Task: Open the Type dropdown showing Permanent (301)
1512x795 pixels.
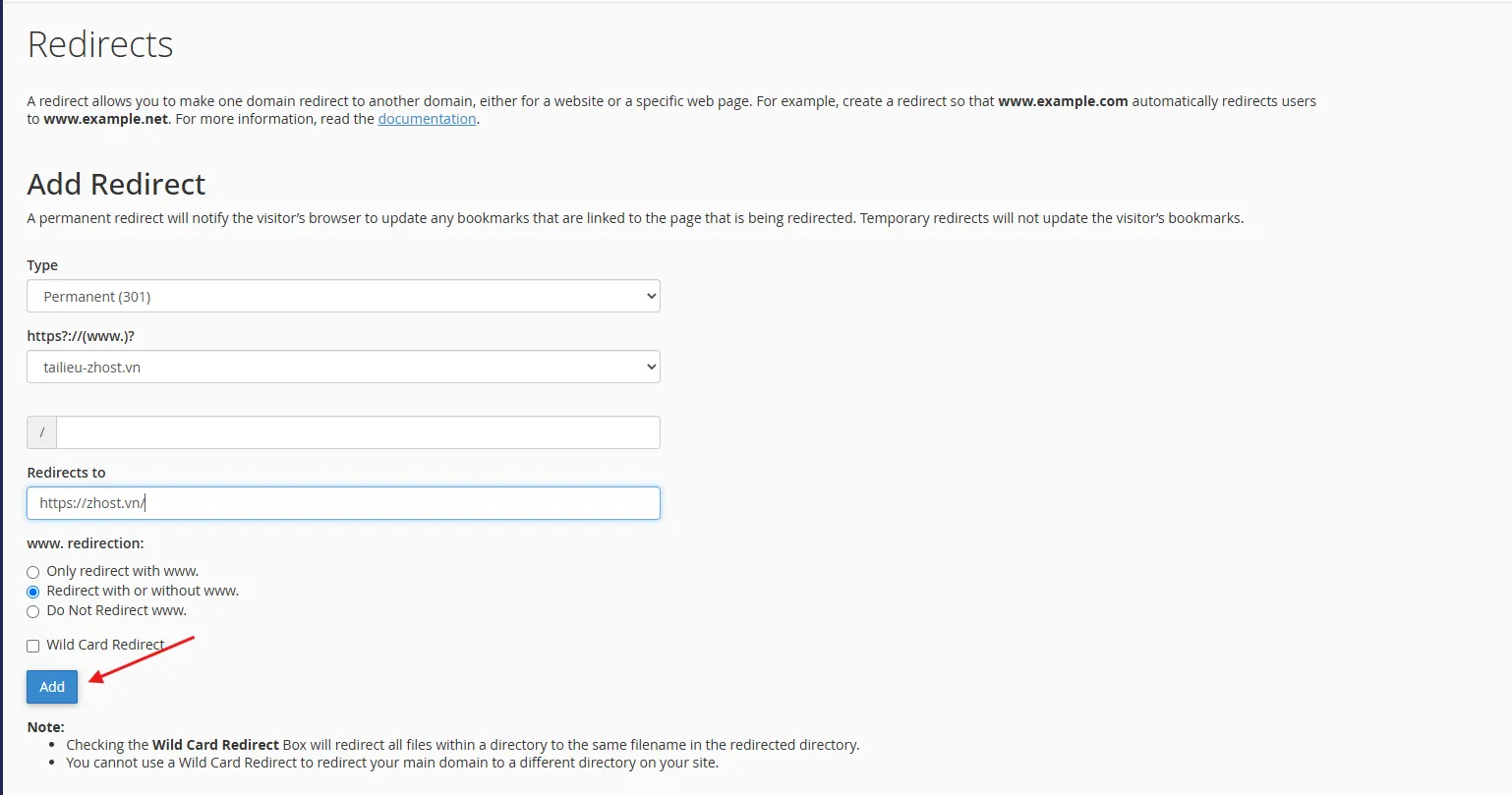Action: point(343,296)
